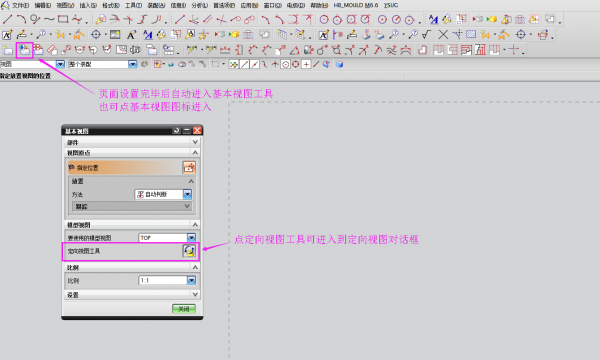The image size is (600, 360).
Task: Expand the Settings section
Action: (195, 295)
